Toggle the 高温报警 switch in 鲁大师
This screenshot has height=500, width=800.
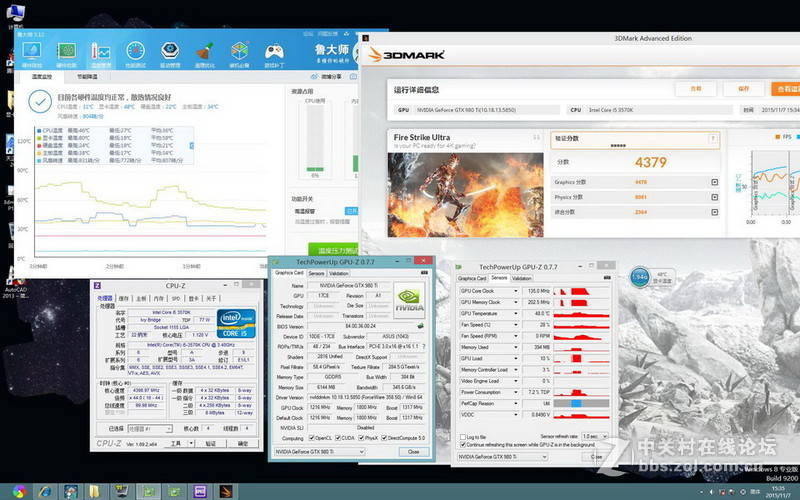352,211
